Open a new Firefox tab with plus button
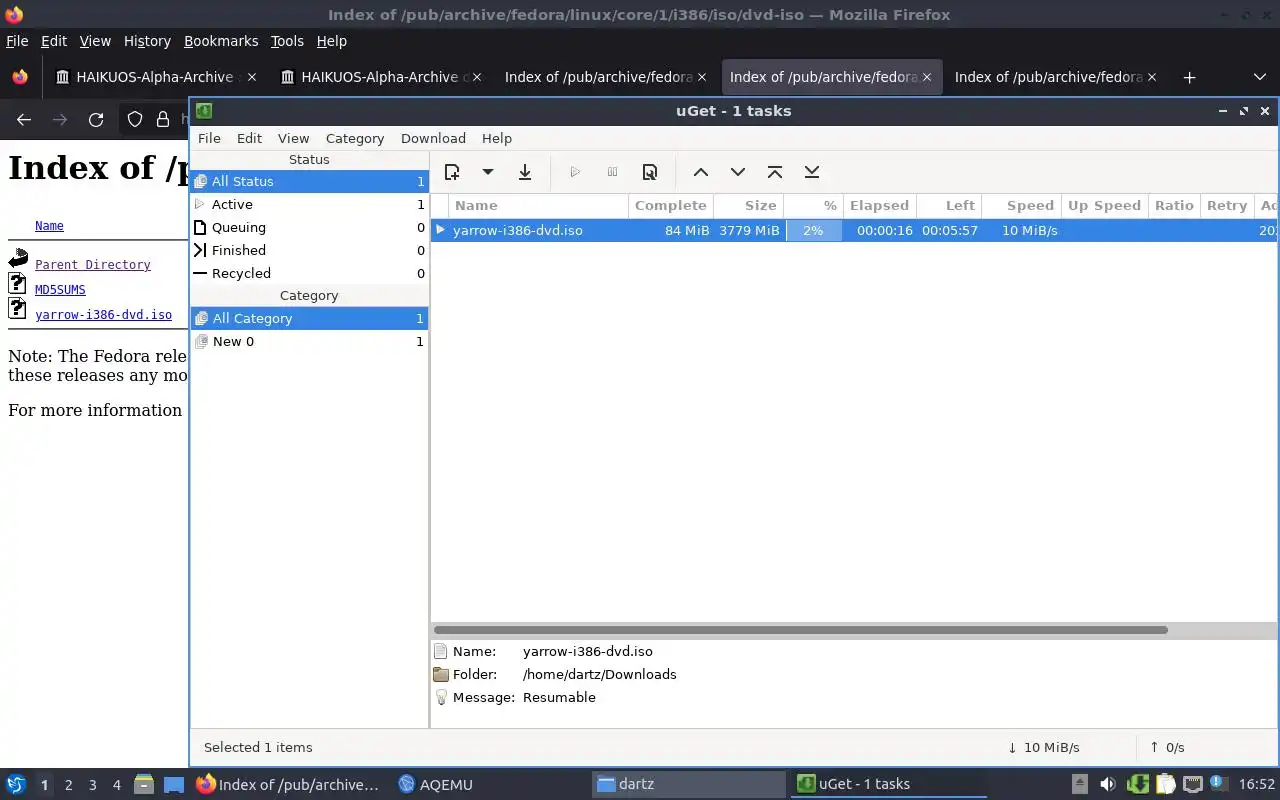This screenshot has height=800, width=1280. pos(1189,77)
